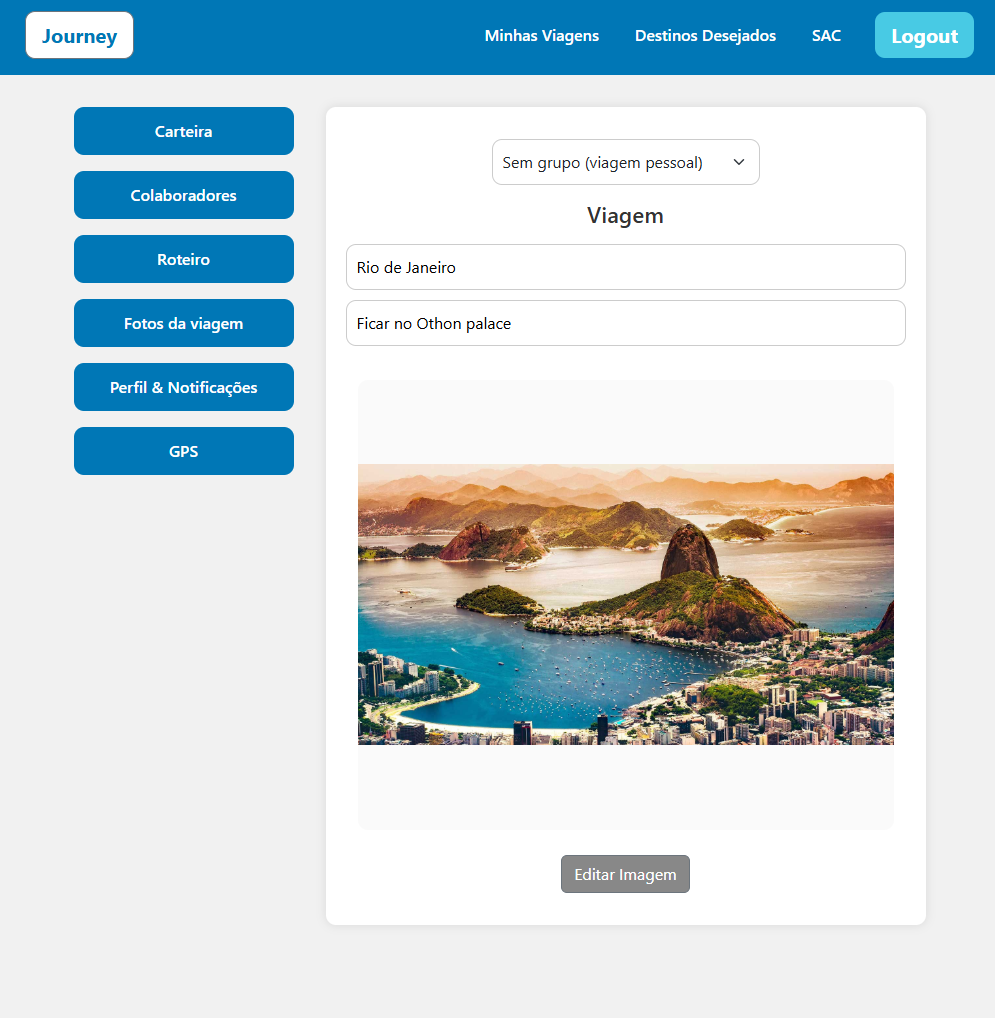Click the Journey logo button
This screenshot has width=995, height=1018.
coord(79,36)
